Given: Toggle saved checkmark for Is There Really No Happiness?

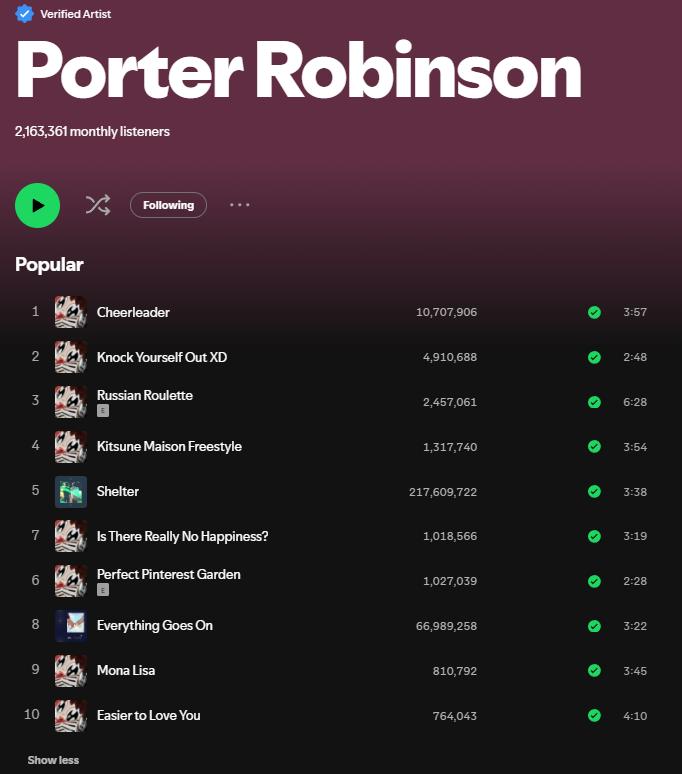Looking at the screenshot, I should [594, 536].
